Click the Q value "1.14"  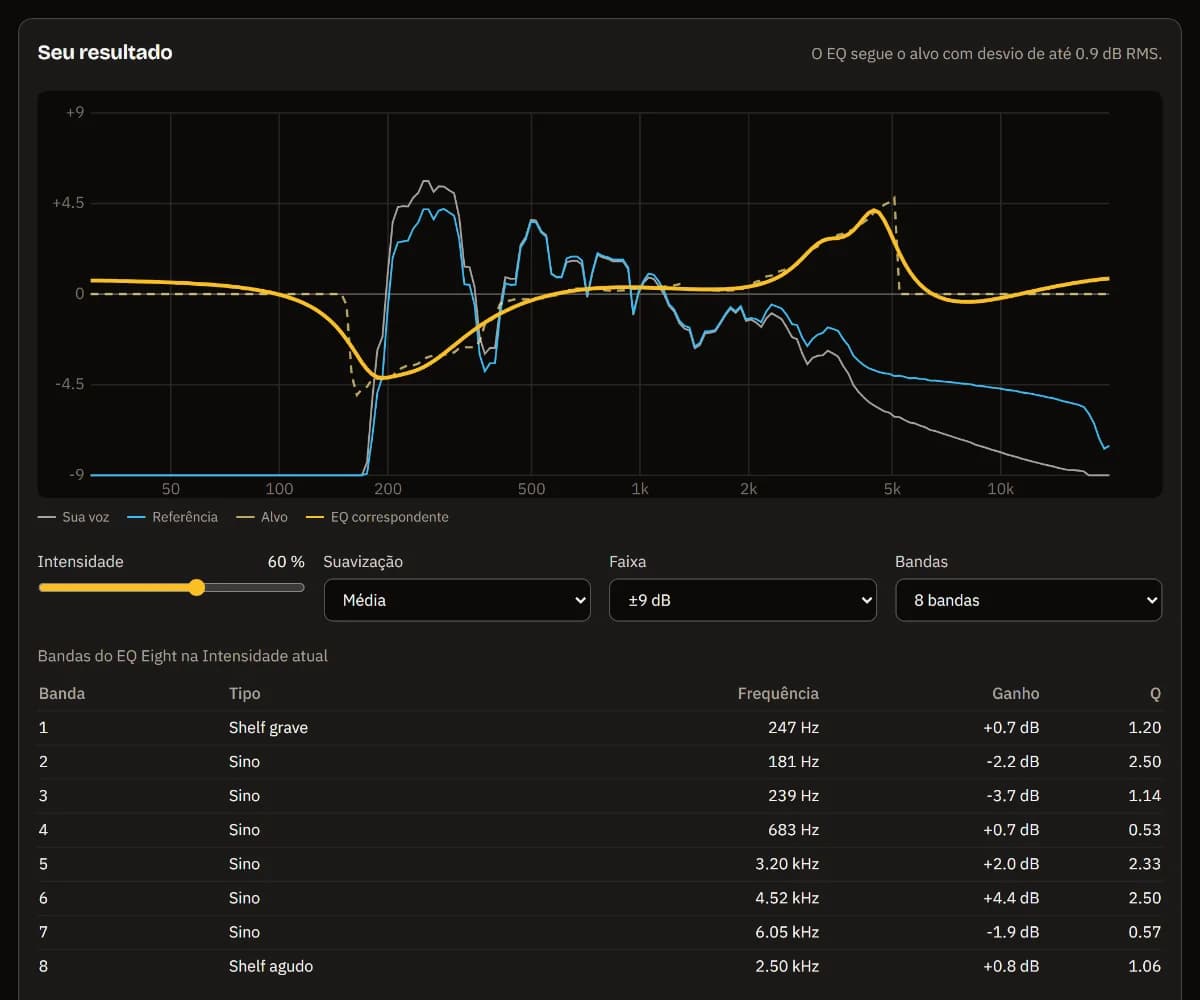1145,795
